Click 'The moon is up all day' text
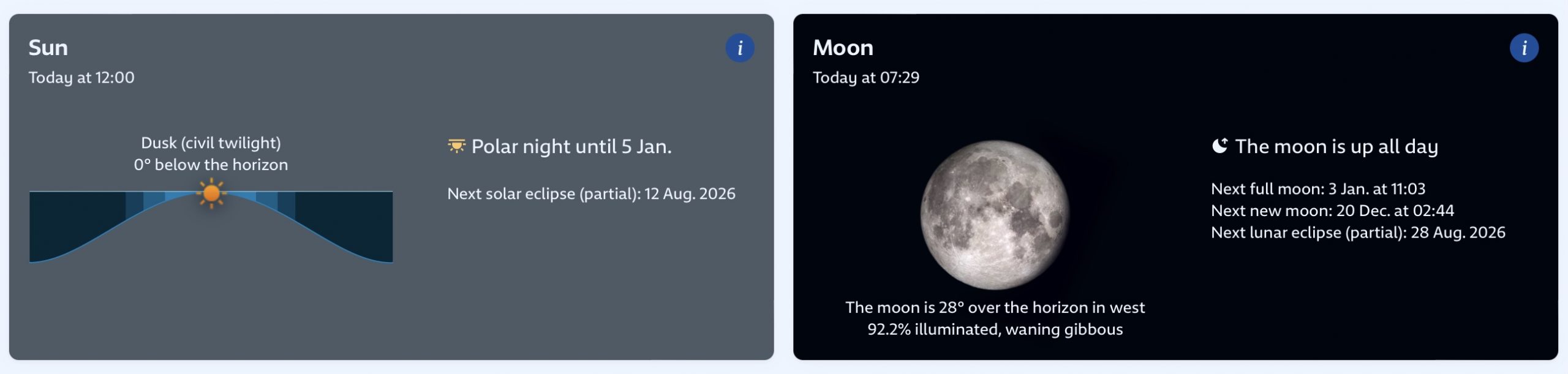Screen dimensions: 1568x374 click(x=1336, y=147)
